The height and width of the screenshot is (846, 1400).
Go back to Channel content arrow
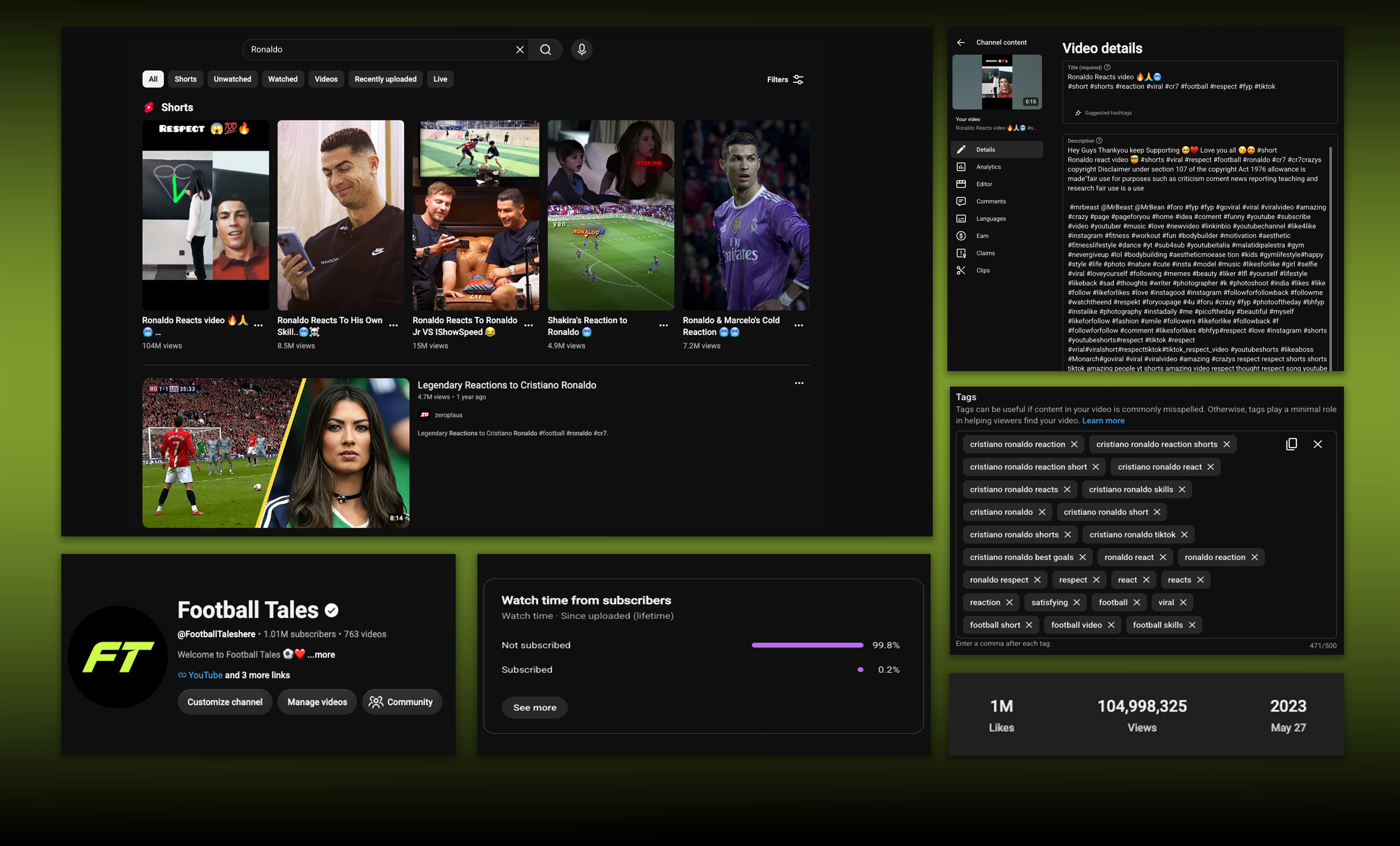[x=961, y=43]
